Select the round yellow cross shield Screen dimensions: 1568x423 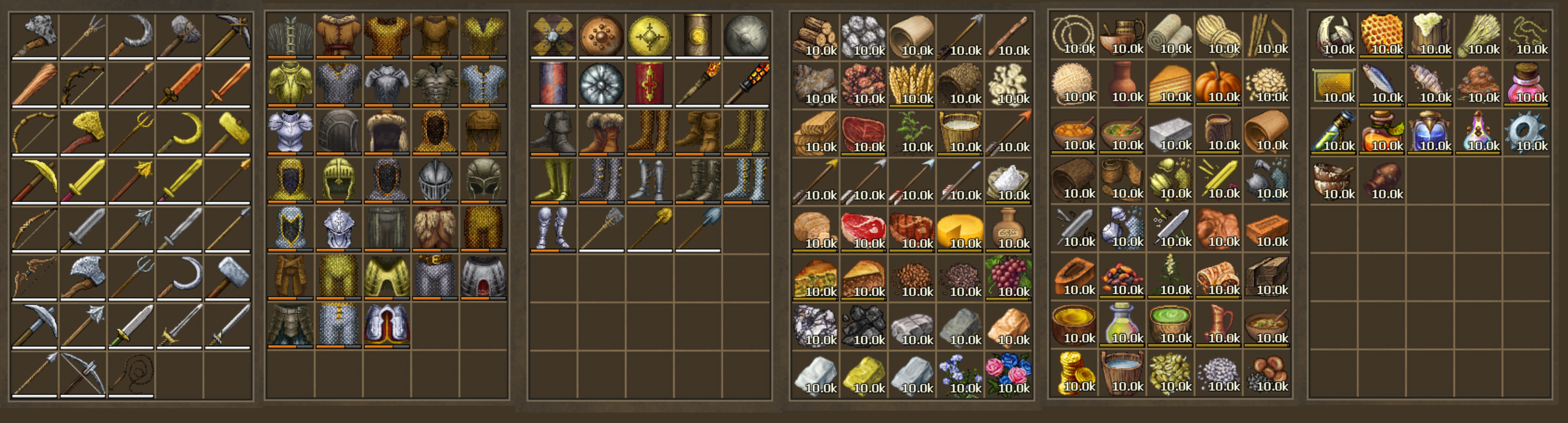coord(649,36)
